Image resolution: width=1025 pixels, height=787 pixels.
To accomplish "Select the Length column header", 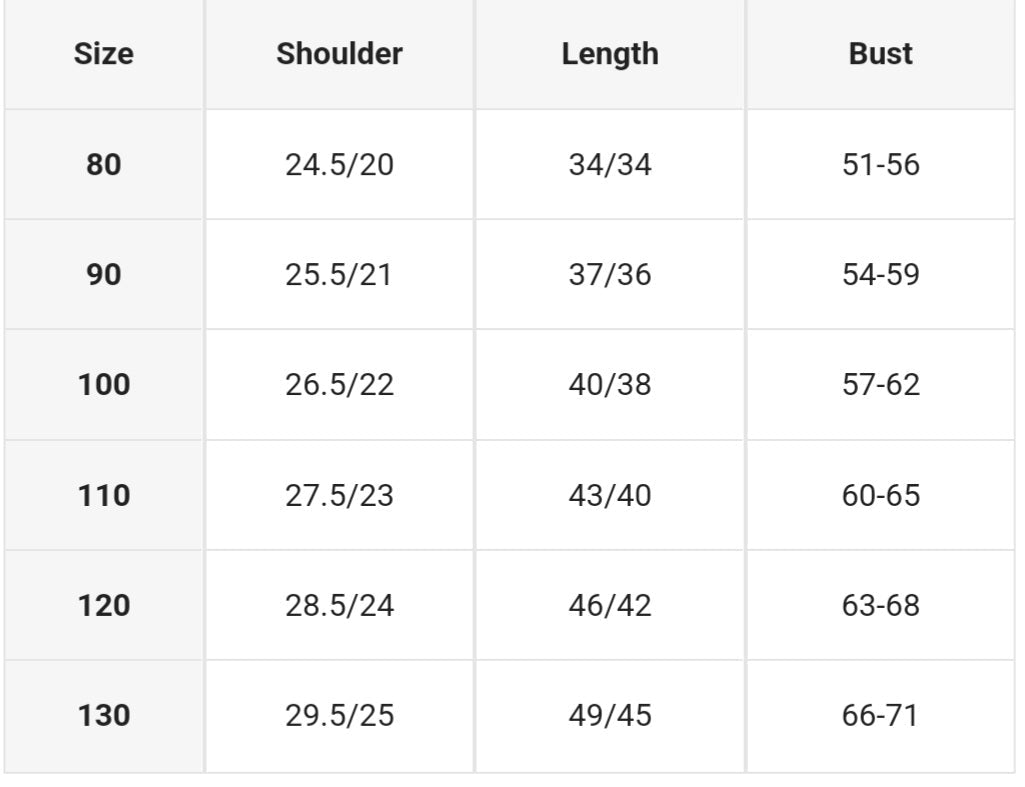I will [x=610, y=54].
